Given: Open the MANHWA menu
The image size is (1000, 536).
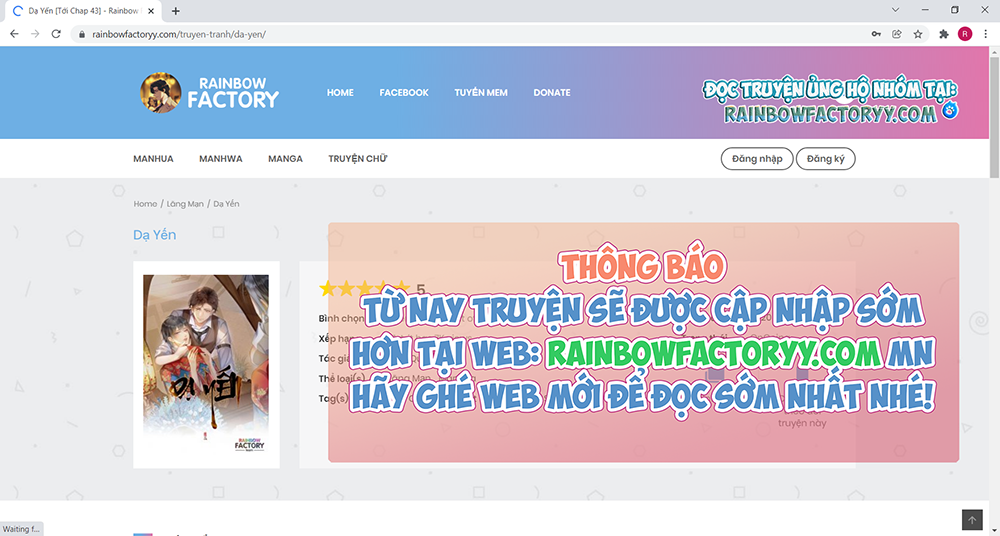Looking at the screenshot, I should click(x=220, y=159).
